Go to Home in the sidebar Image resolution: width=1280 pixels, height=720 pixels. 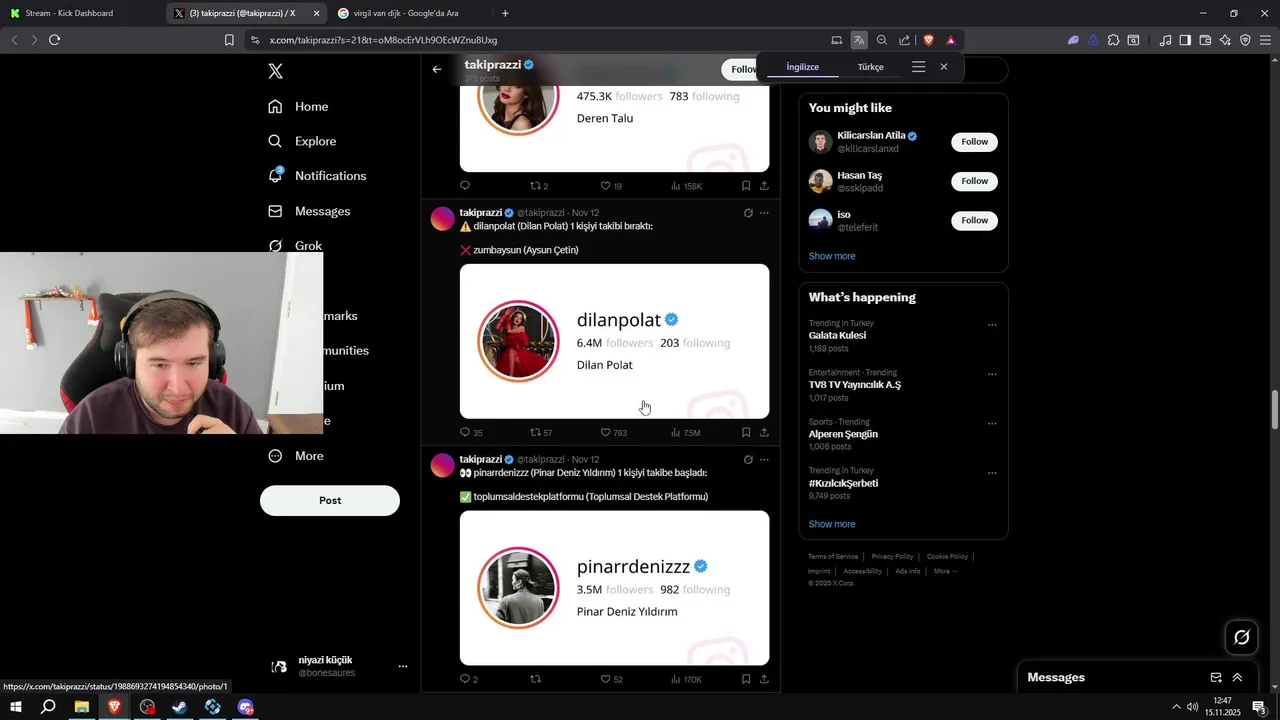(298, 107)
